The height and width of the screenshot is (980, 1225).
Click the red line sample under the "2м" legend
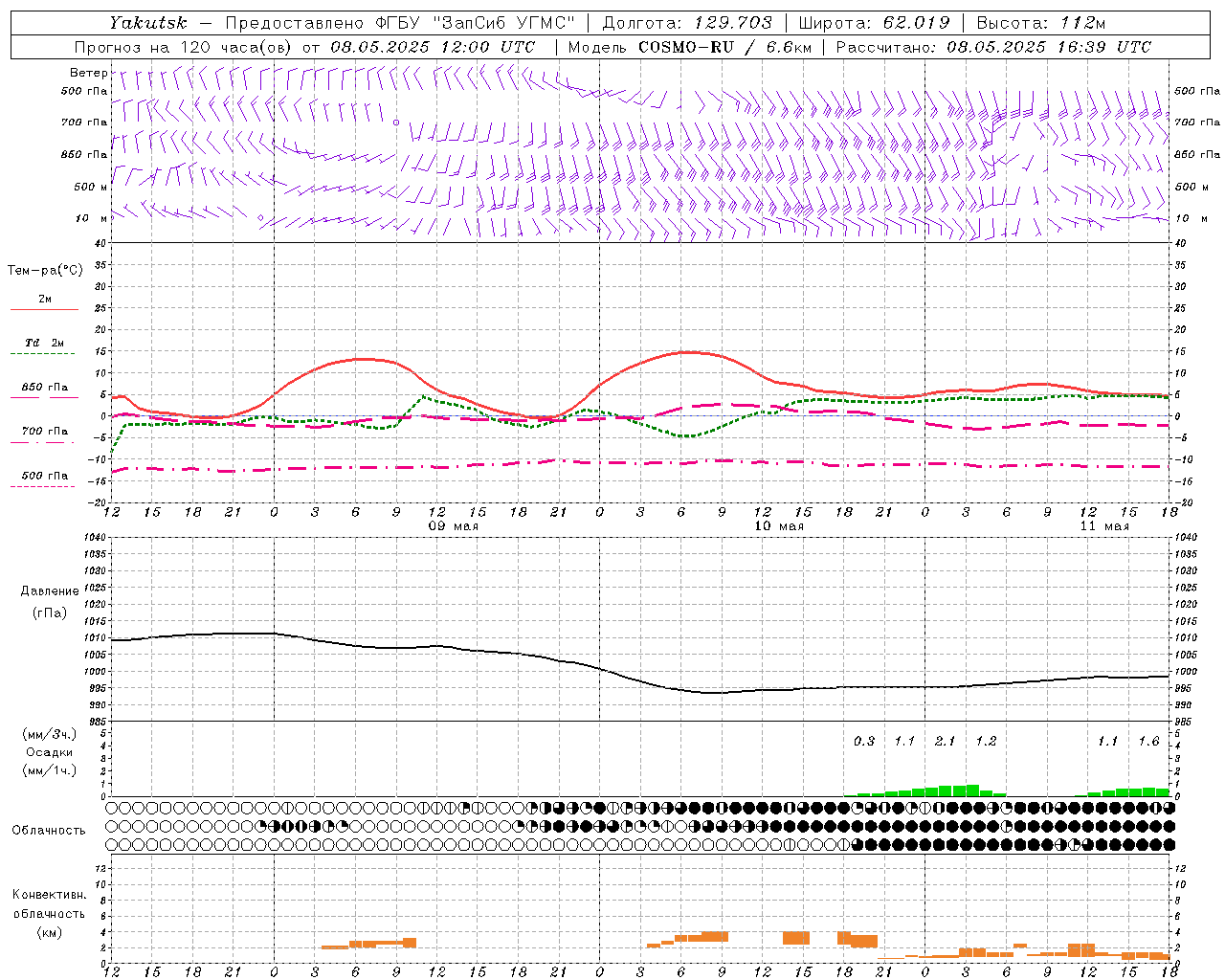pyautogui.click(x=44, y=310)
